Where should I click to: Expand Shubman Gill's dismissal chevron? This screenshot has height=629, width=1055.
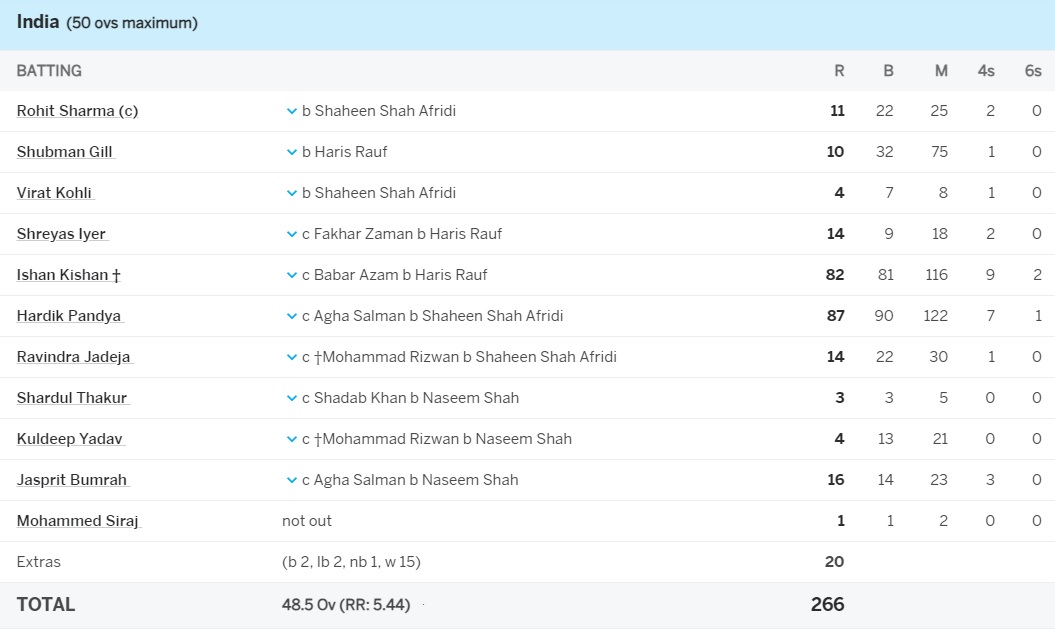click(291, 153)
